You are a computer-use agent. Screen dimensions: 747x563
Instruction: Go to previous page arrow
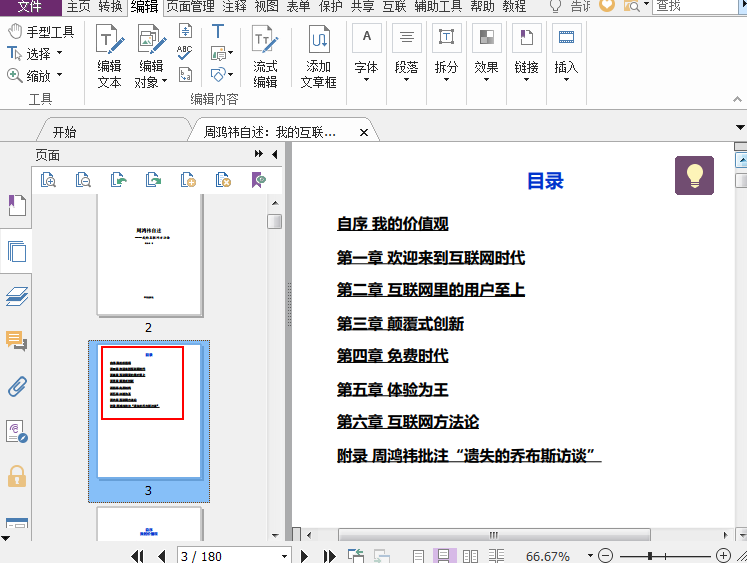click(x=162, y=556)
